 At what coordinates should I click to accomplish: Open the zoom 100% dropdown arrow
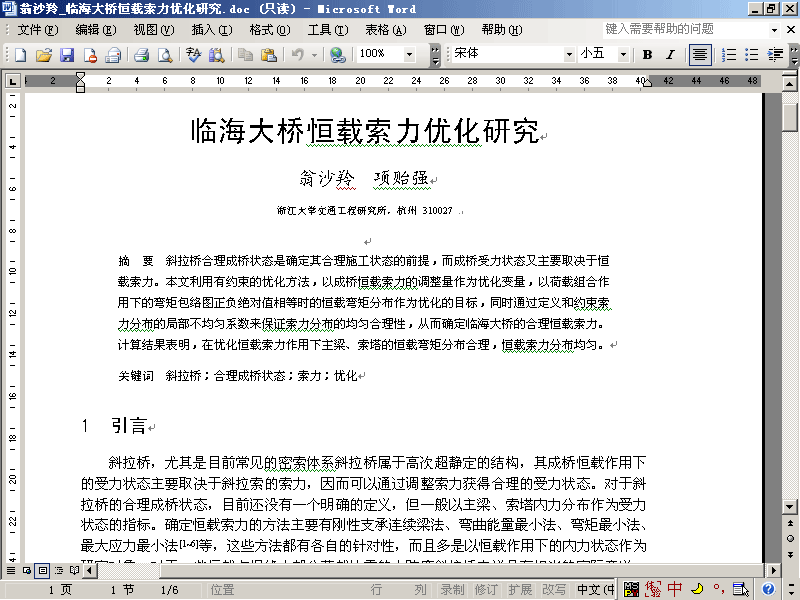(x=409, y=54)
